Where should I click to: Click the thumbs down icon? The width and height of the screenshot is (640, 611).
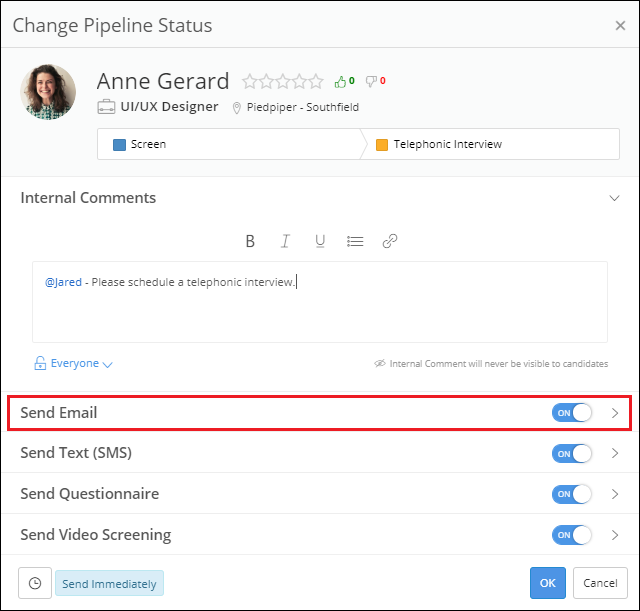pyautogui.click(x=370, y=81)
